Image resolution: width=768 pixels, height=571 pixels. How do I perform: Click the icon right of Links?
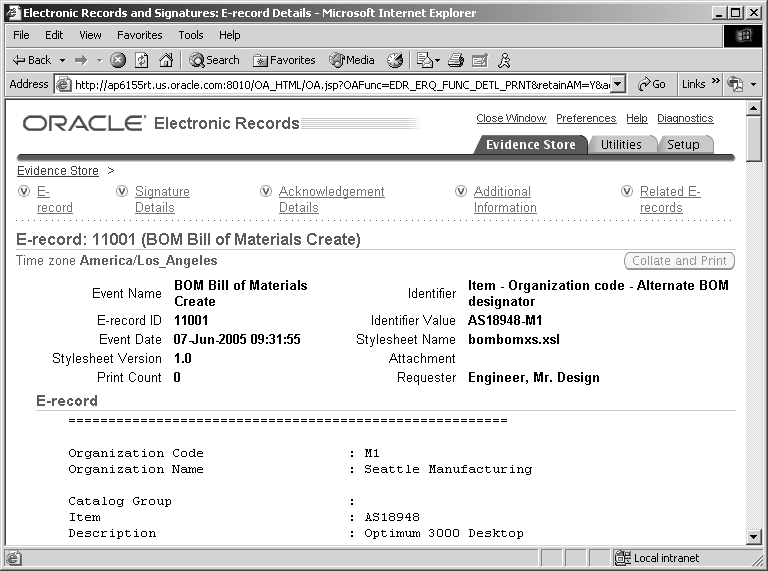tap(735, 84)
